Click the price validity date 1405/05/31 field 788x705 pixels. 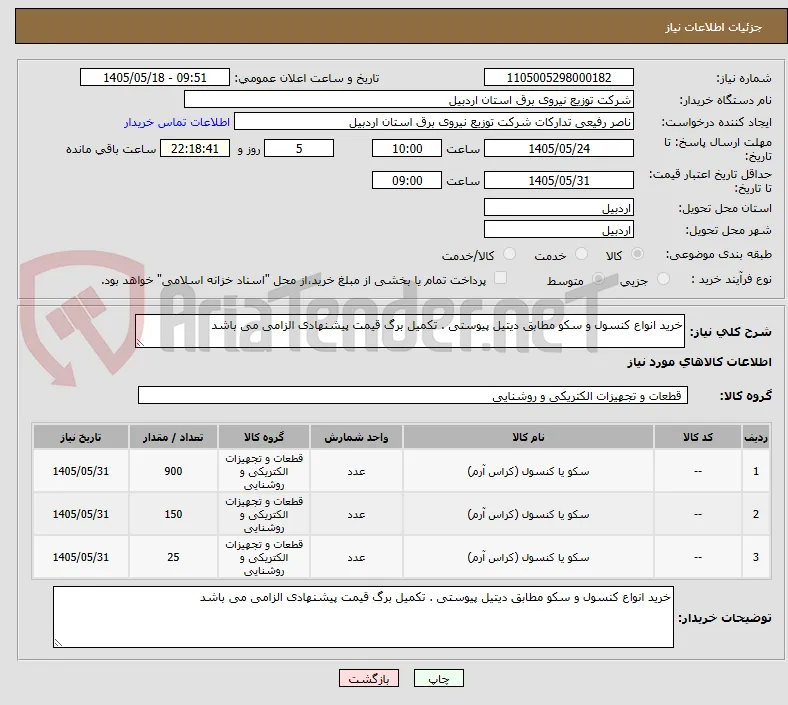(558, 180)
